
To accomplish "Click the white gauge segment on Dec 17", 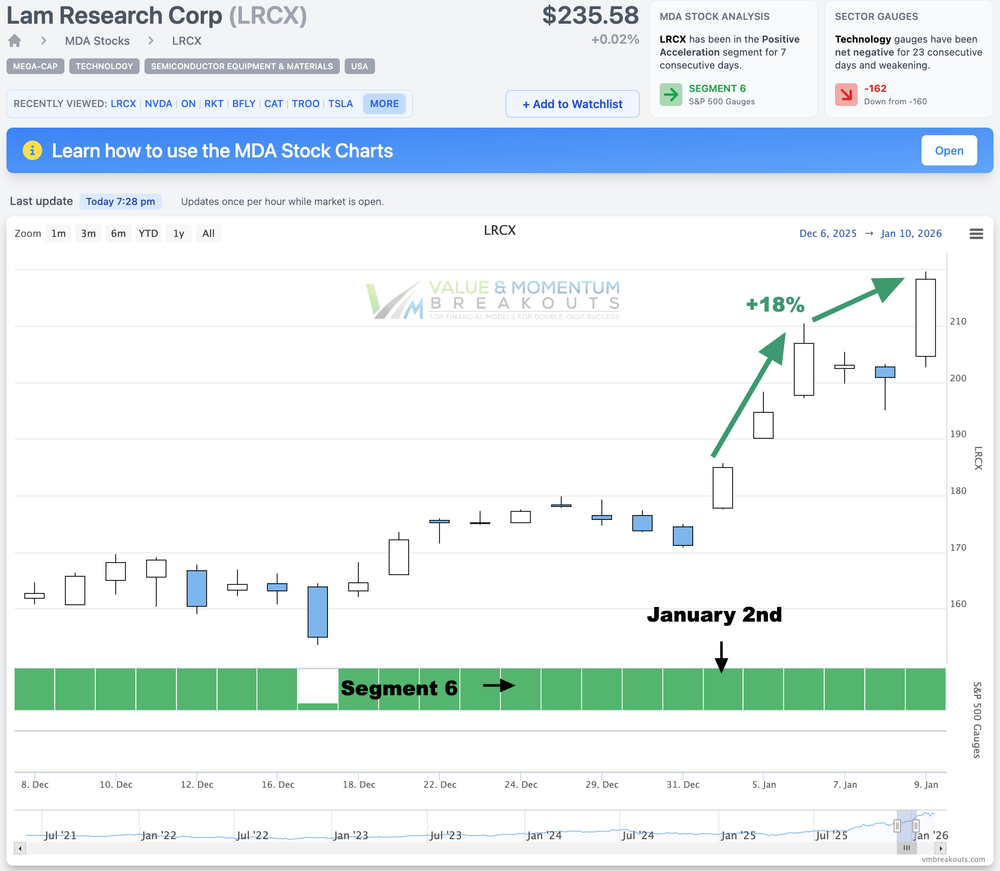I will (x=318, y=687).
